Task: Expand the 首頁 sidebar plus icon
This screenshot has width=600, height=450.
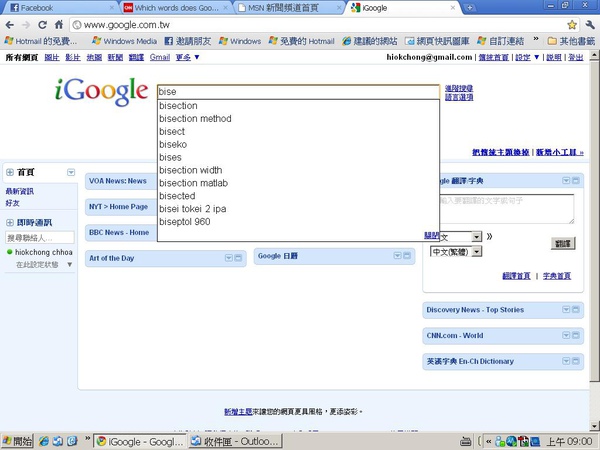Action: point(10,172)
